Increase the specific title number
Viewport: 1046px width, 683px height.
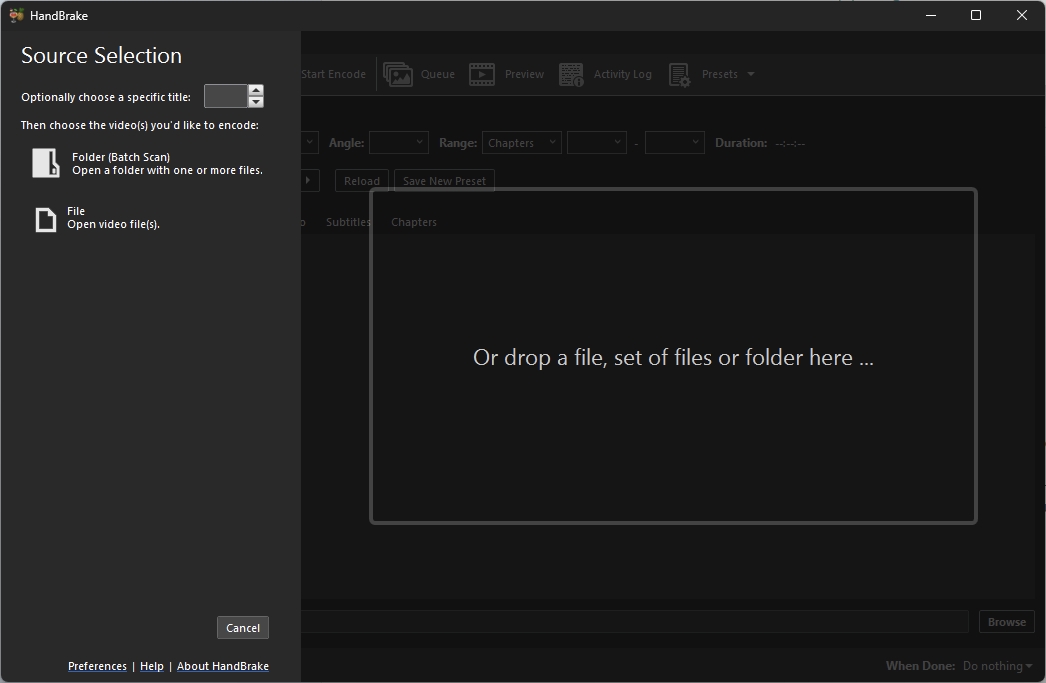[x=255, y=90]
